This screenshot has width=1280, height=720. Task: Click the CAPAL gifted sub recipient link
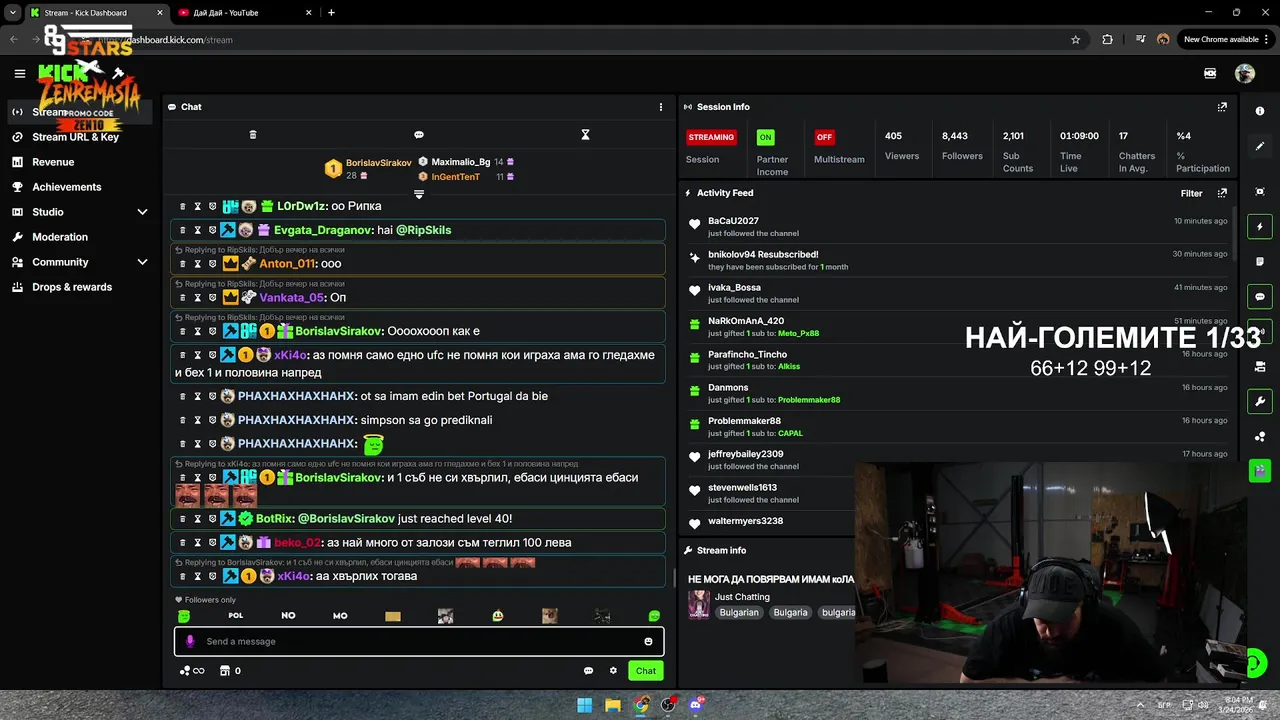click(x=790, y=433)
